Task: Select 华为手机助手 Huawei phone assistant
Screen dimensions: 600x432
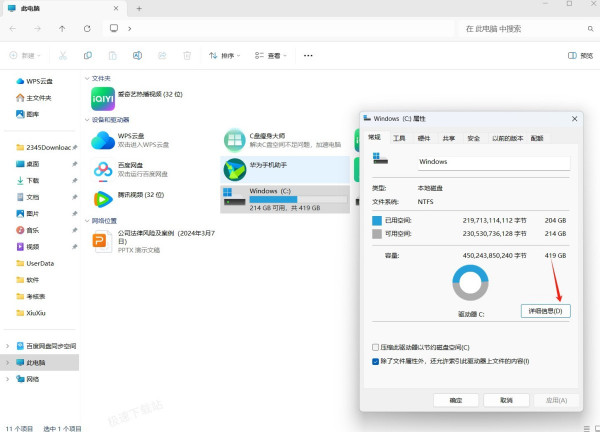Action: click(285, 170)
